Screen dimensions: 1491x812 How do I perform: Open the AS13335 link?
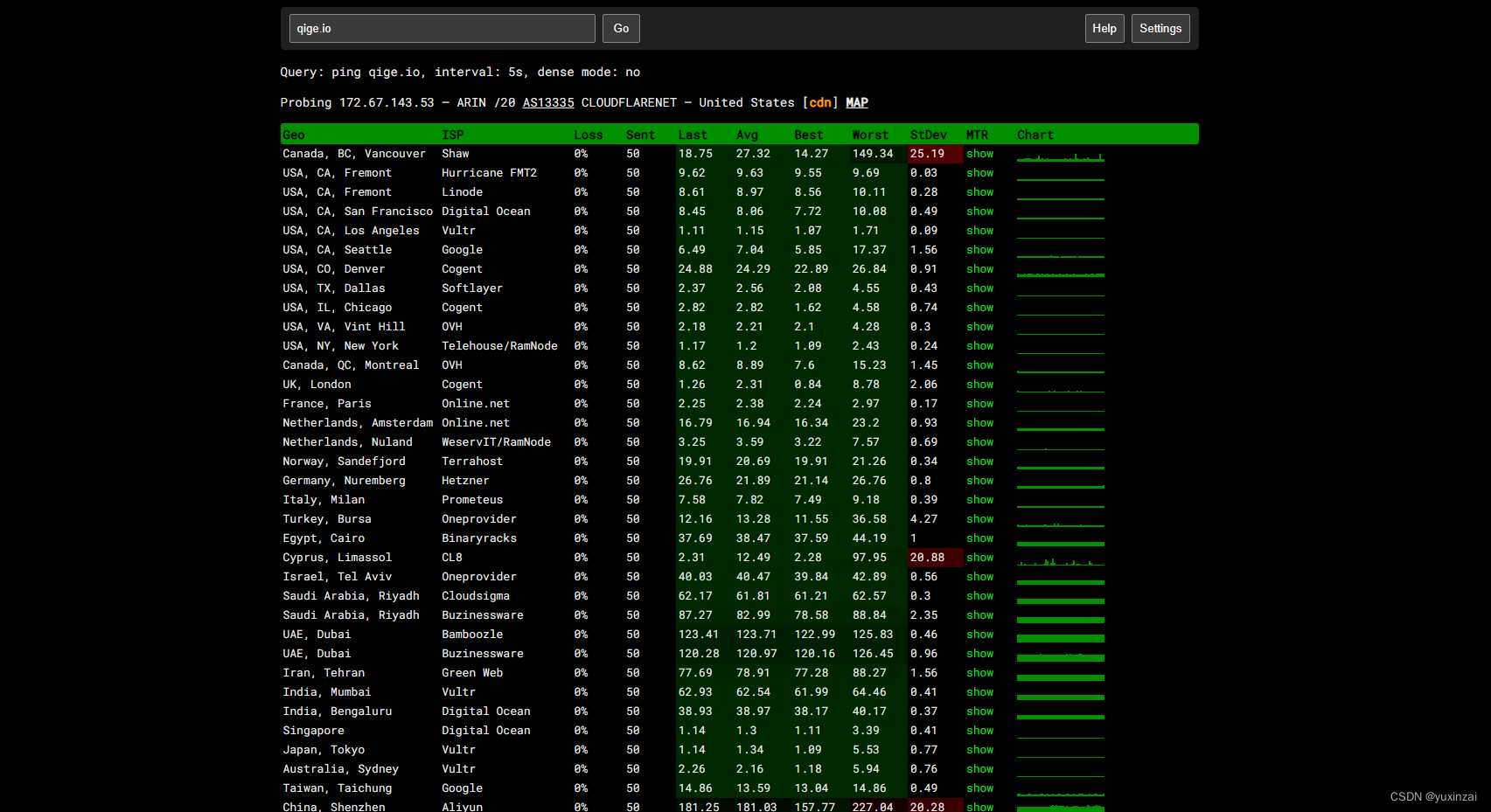click(x=548, y=103)
